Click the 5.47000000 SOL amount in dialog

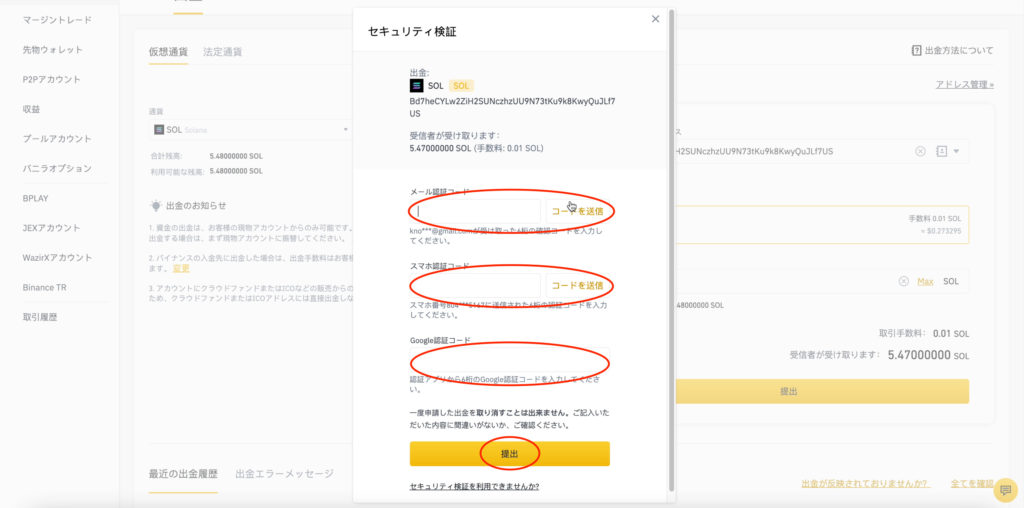(440, 148)
